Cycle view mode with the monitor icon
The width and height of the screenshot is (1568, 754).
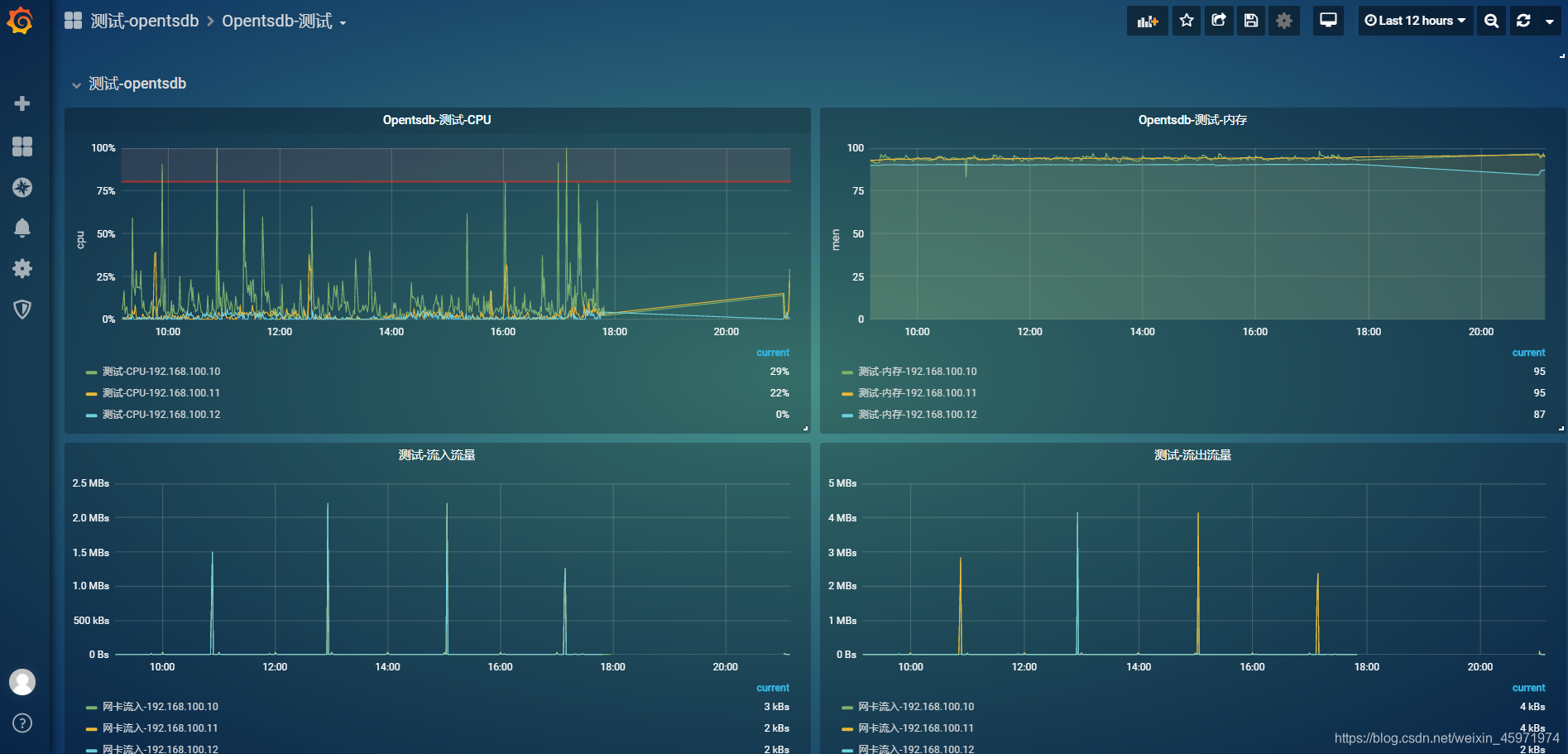tap(1328, 21)
